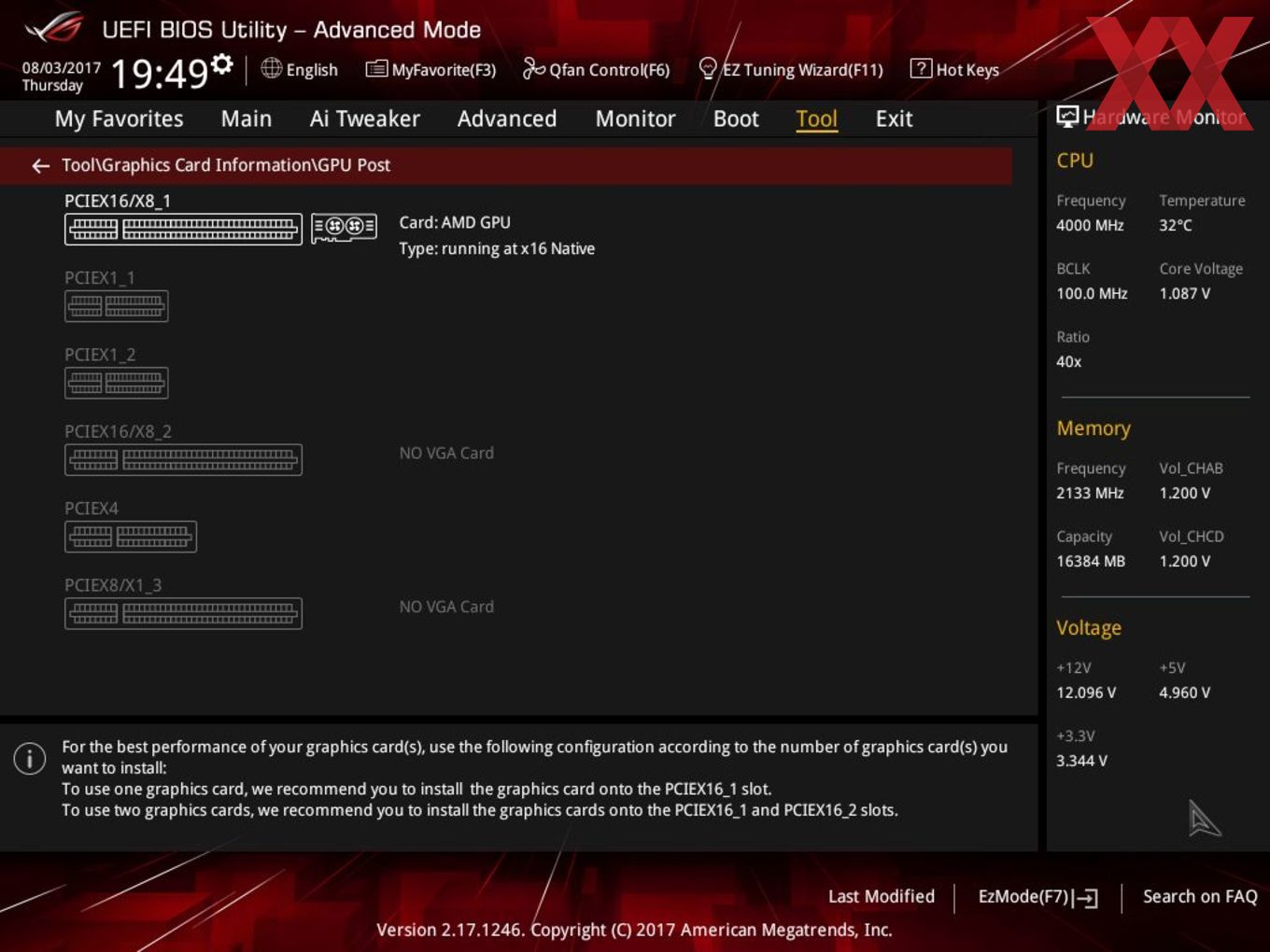
Task: Open MyFavorite(F3) list
Action: 430,69
